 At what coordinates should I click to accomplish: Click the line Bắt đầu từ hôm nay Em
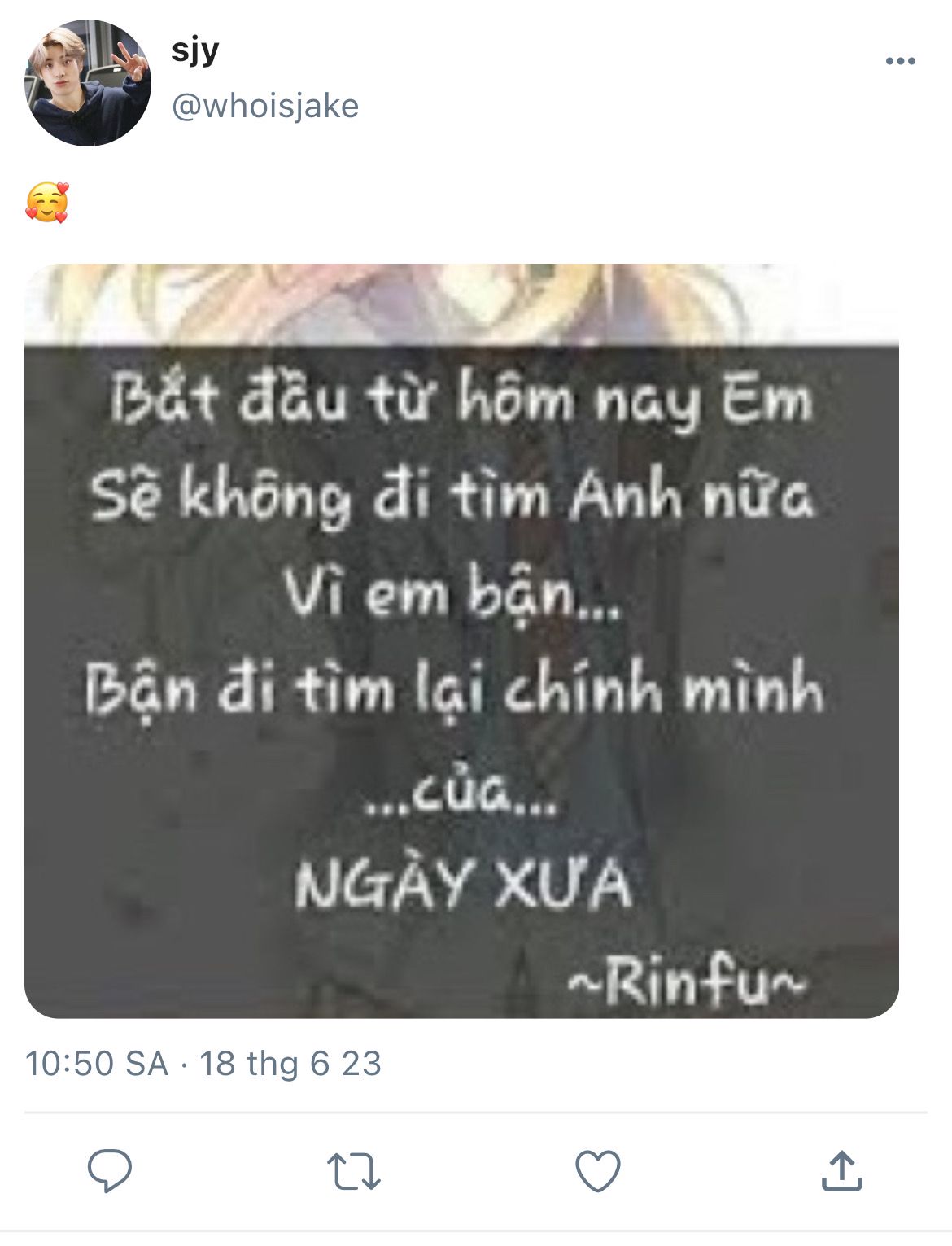click(x=461, y=401)
